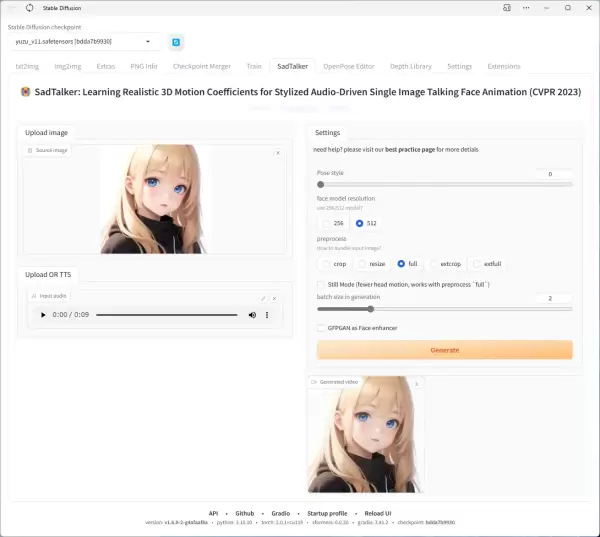Screen dimensions: 600x537
Task: Open the Extras tab
Action: pyautogui.click(x=106, y=66)
